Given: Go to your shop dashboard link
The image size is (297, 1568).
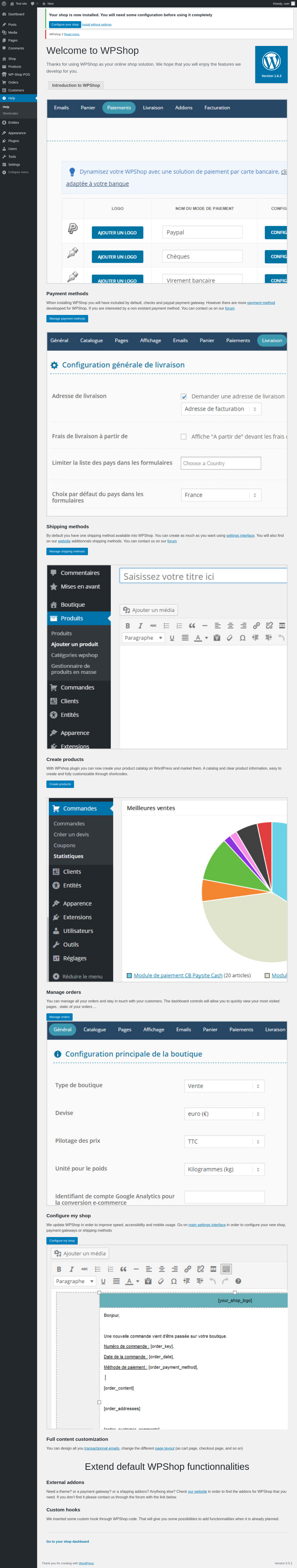Looking at the screenshot, I should pos(68,1541).
